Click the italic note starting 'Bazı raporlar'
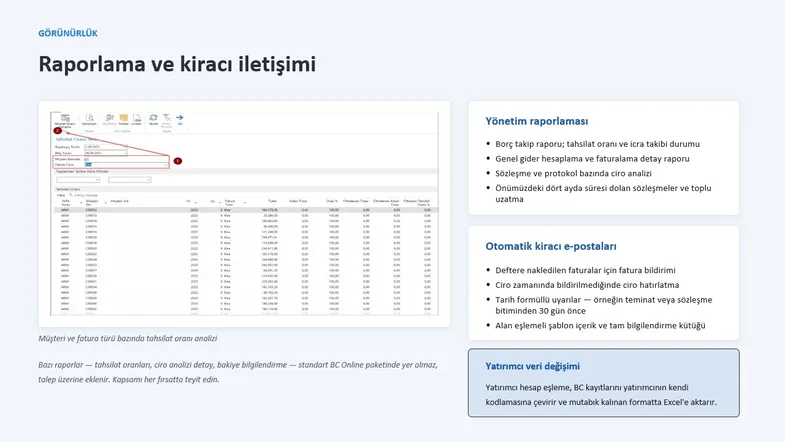The image size is (785, 442). (x=238, y=372)
